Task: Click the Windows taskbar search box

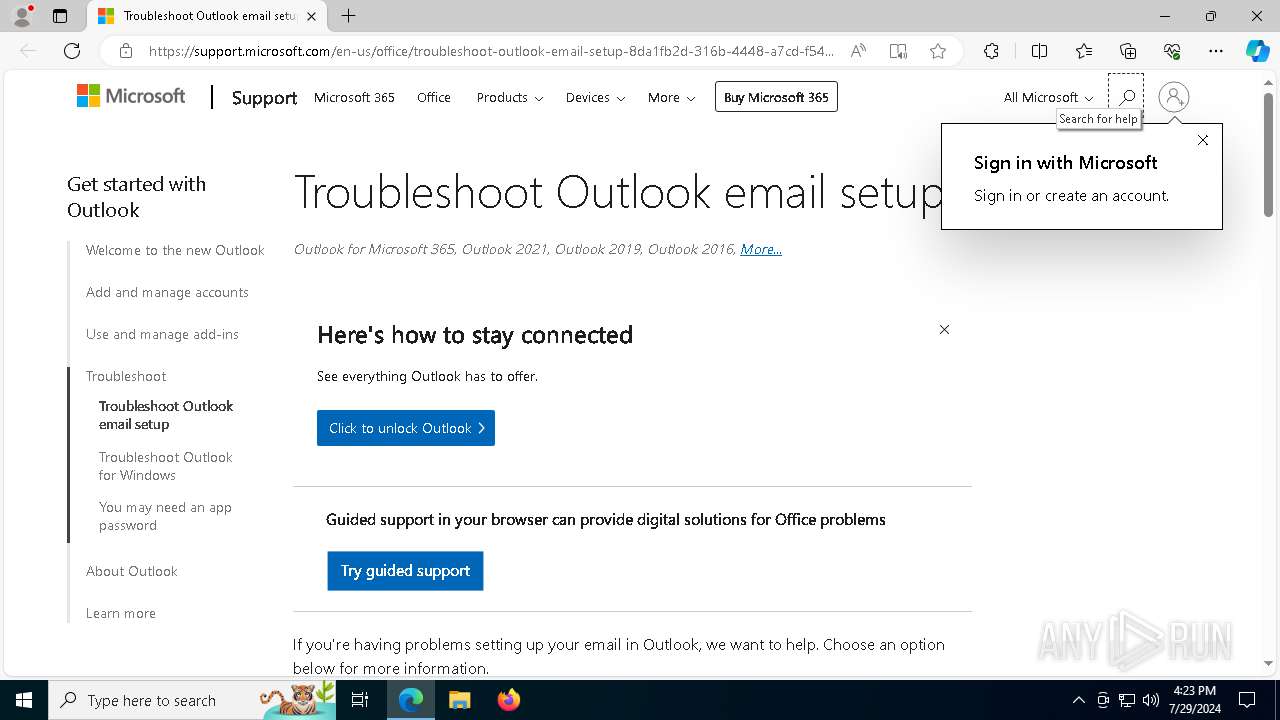Action: 192,700
